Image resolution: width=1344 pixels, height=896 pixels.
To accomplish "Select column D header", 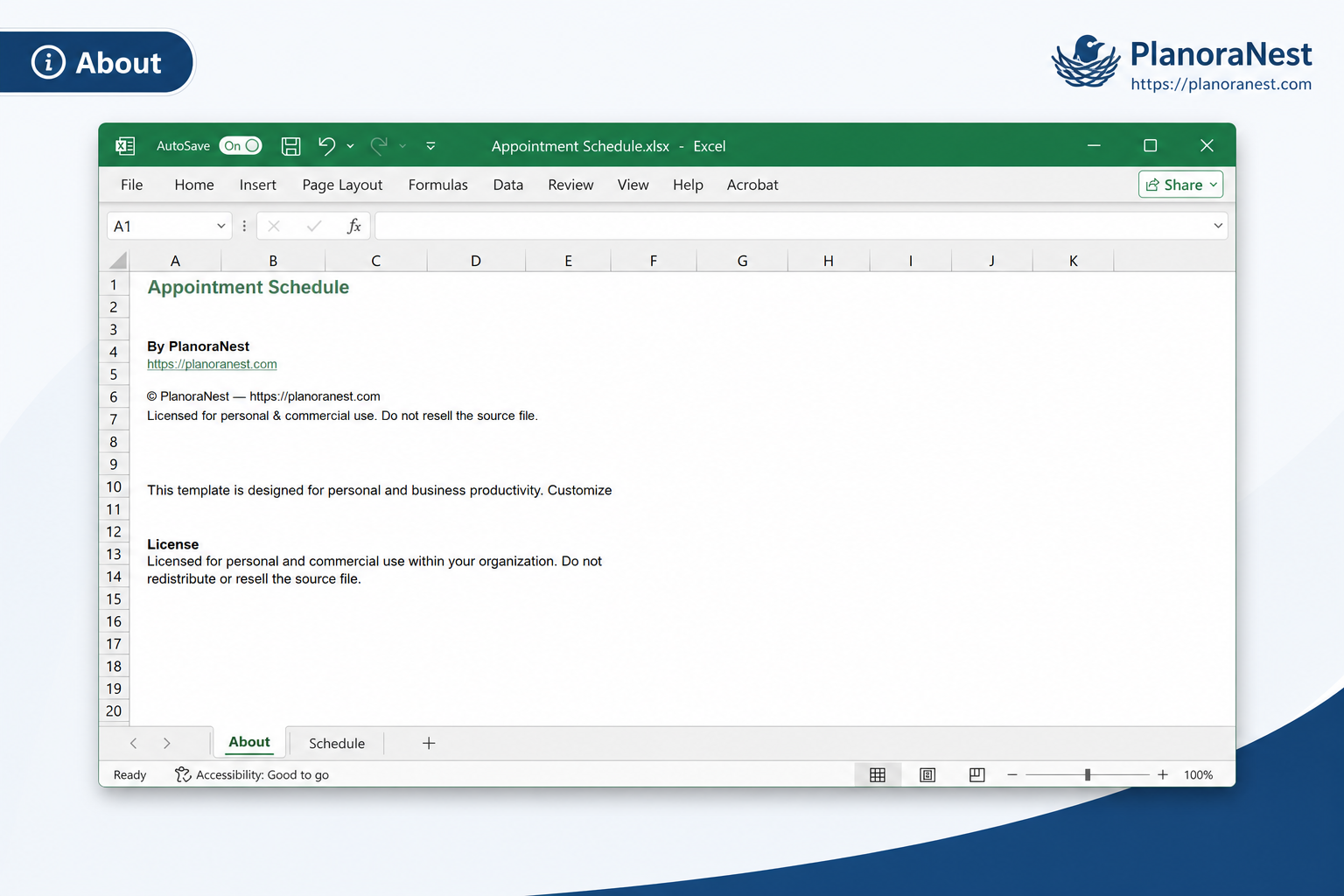I will [476, 261].
